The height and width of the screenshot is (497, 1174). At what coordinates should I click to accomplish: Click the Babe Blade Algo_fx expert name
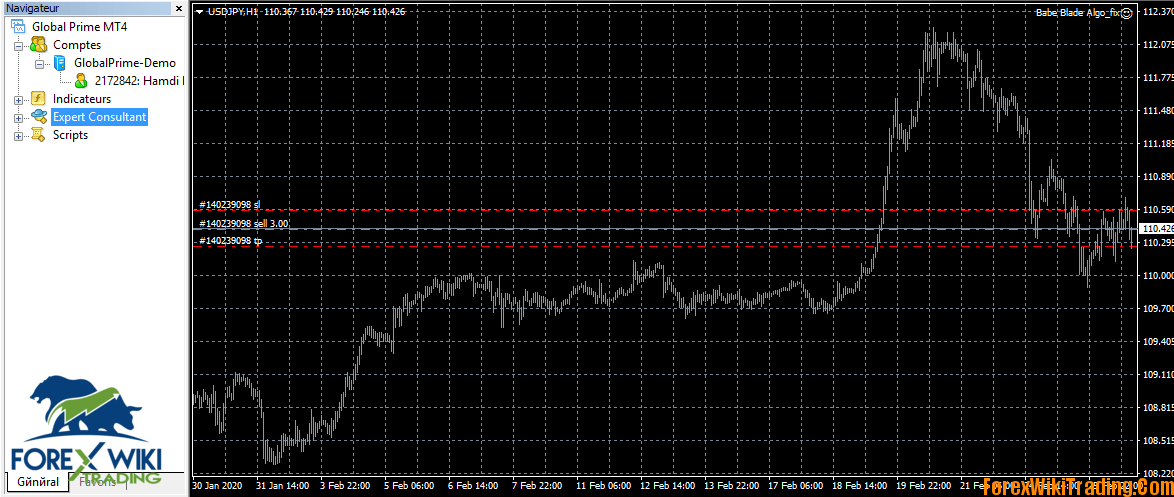(1078, 13)
